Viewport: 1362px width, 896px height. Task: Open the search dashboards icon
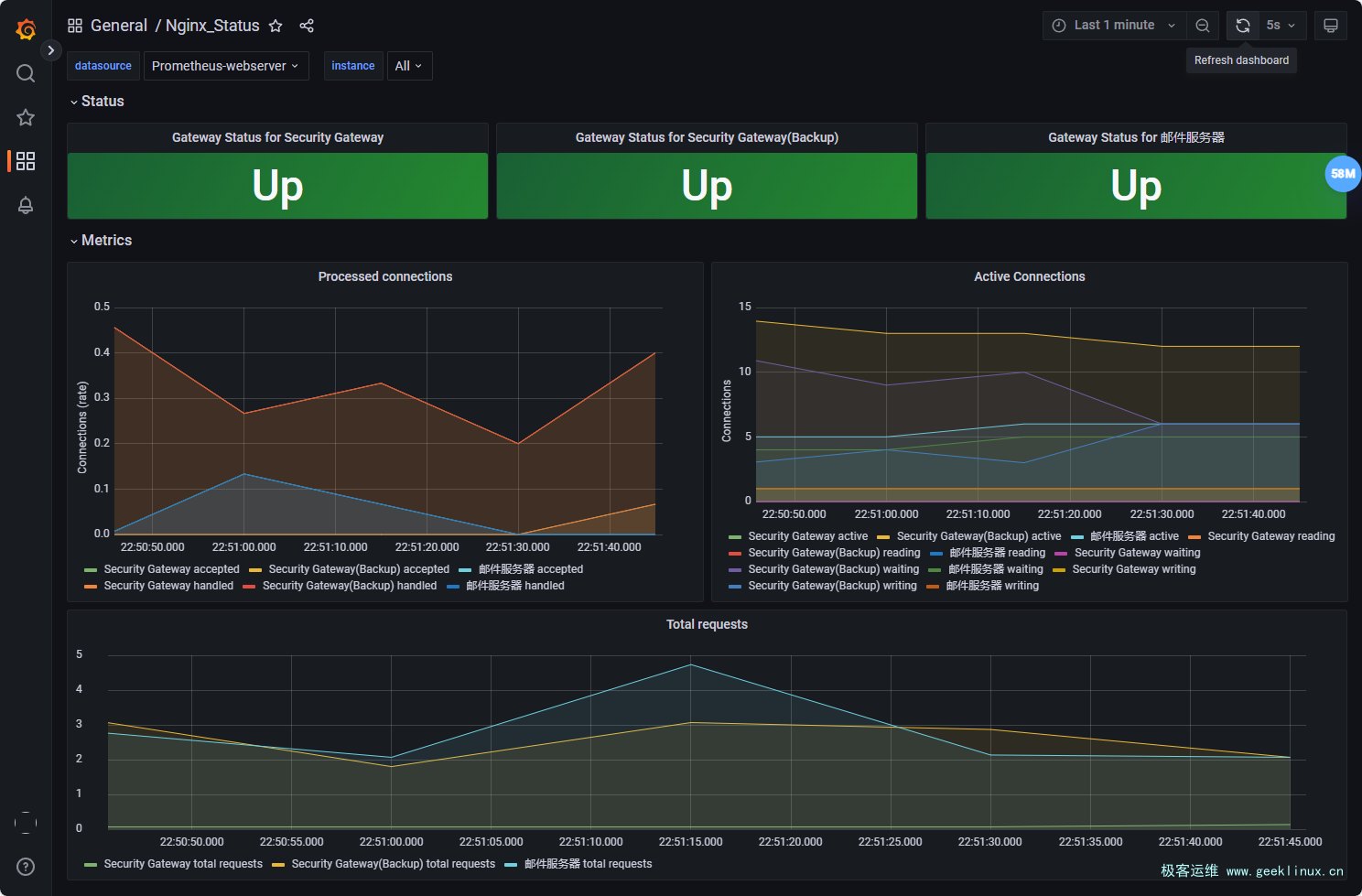(26, 73)
